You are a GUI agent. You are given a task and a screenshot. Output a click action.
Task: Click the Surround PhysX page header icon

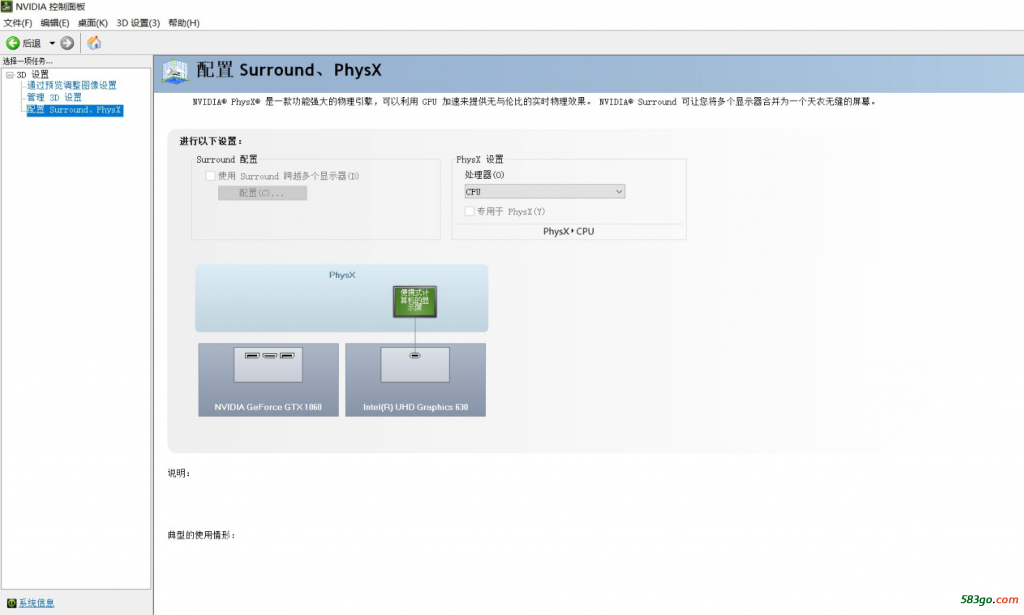click(175, 71)
